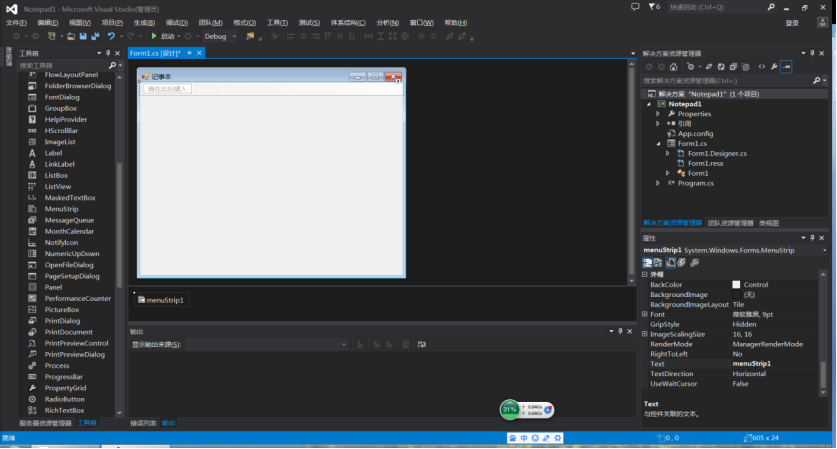Viewport: 837px width, 449px height.
Task: Expand the Font property row
Action: 645,314
